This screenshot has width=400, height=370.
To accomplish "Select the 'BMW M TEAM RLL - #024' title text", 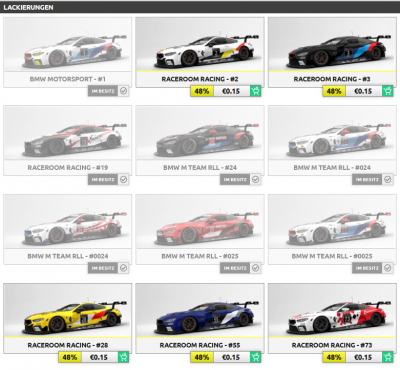I will 332,168.
